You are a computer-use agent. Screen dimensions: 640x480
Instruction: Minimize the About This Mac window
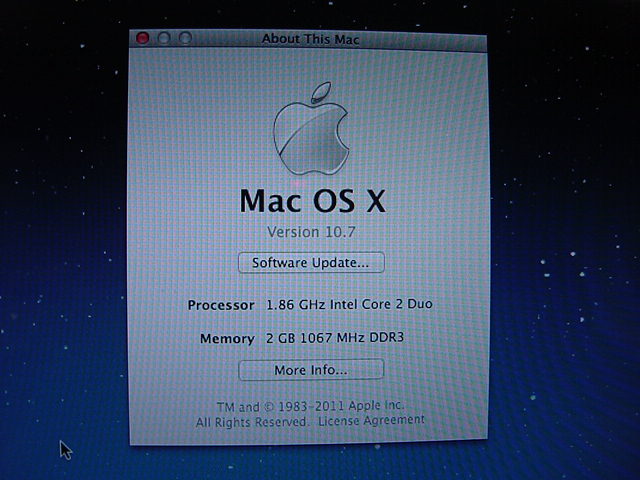pyautogui.click(x=164, y=38)
